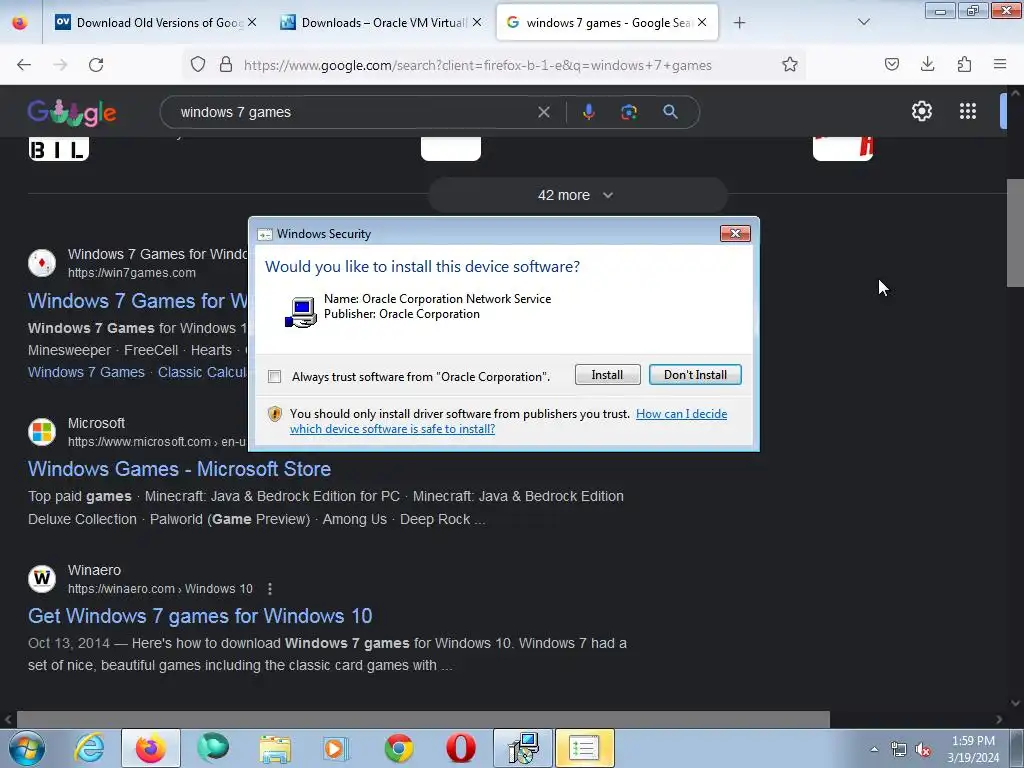Click the network tray icon
Viewport: 1024px width, 768px height.
pyautogui.click(x=899, y=750)
